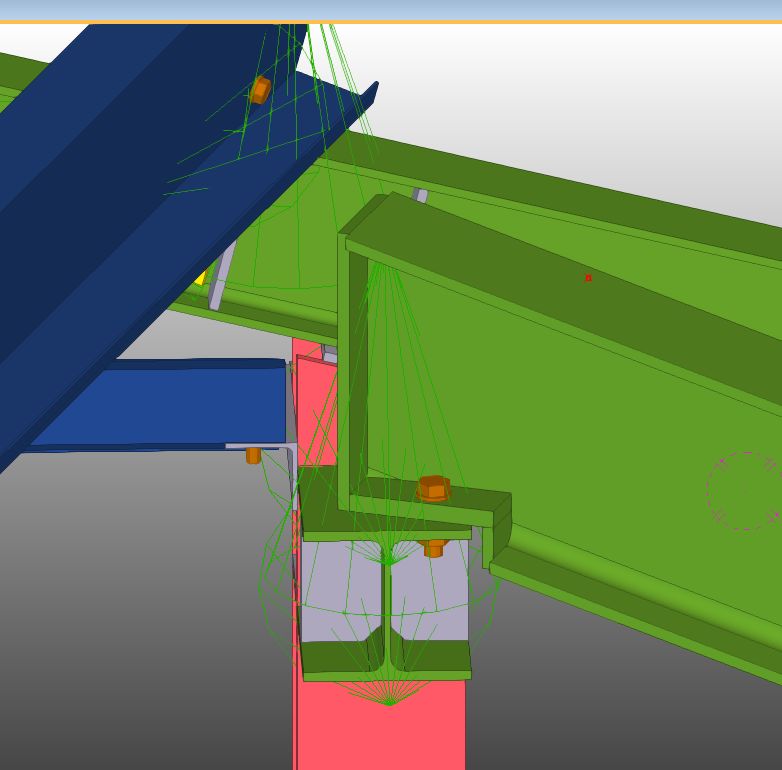Pick the orange bolt nut beneath the green cap plate

point(434,548)
